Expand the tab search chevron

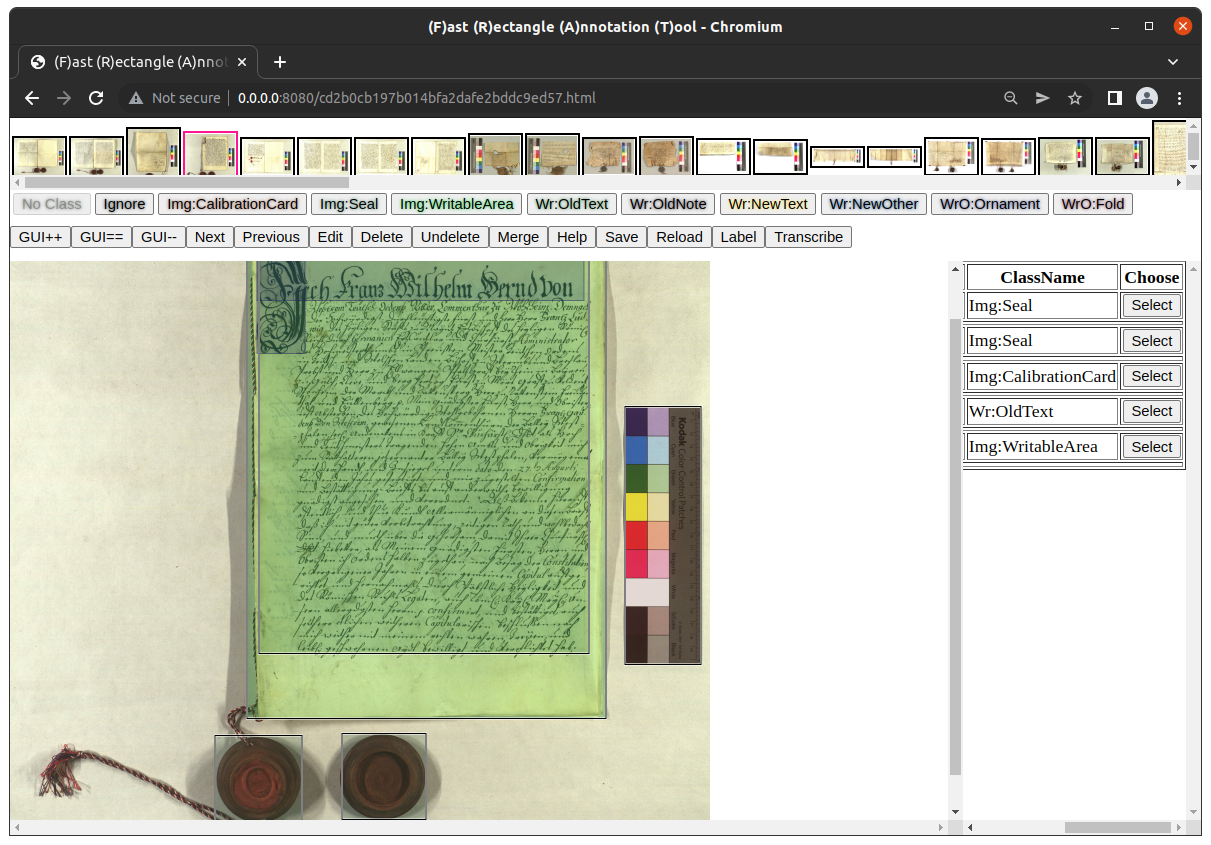[1173, 62]
